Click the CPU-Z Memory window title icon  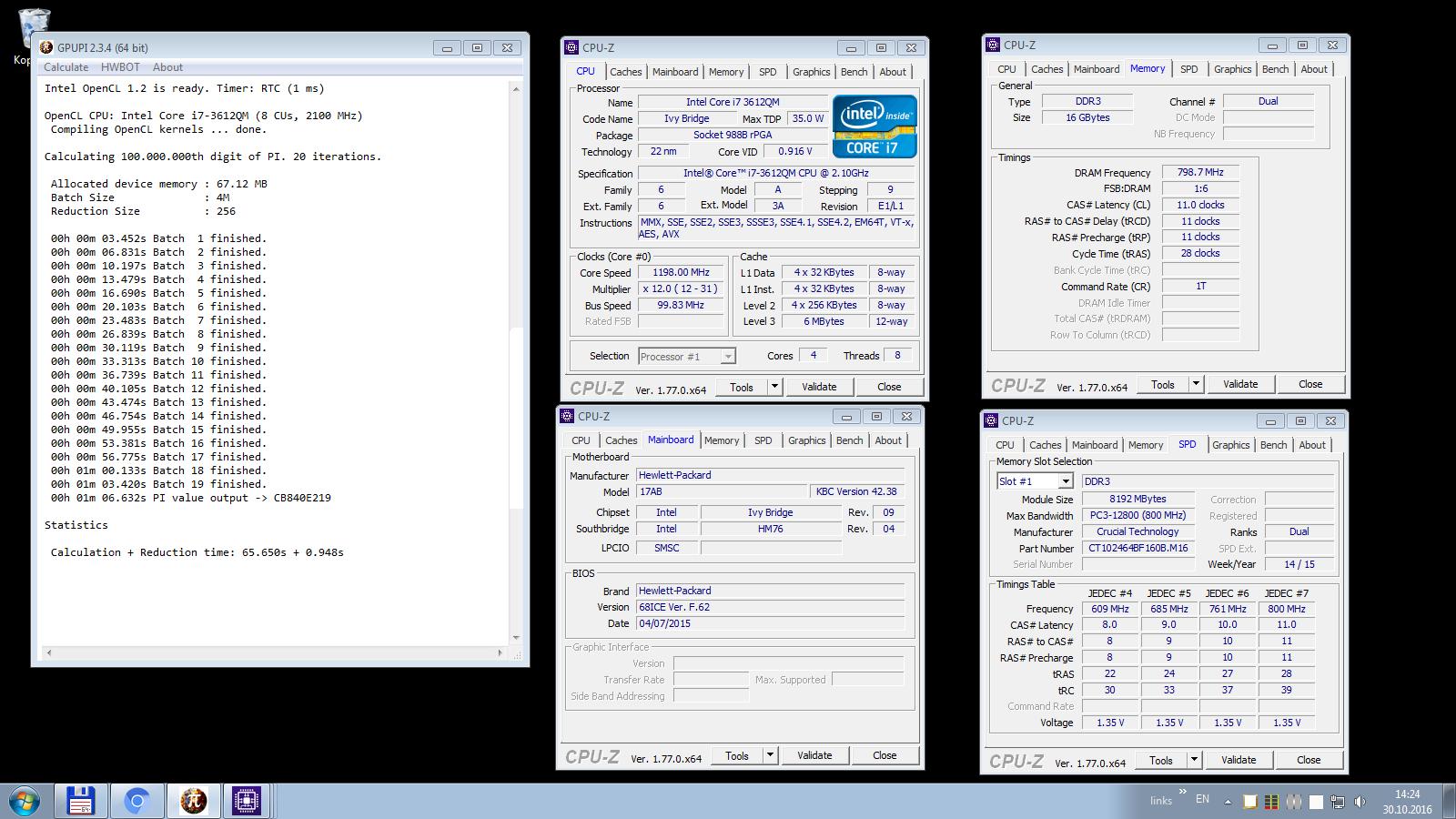tap(992, 45)
